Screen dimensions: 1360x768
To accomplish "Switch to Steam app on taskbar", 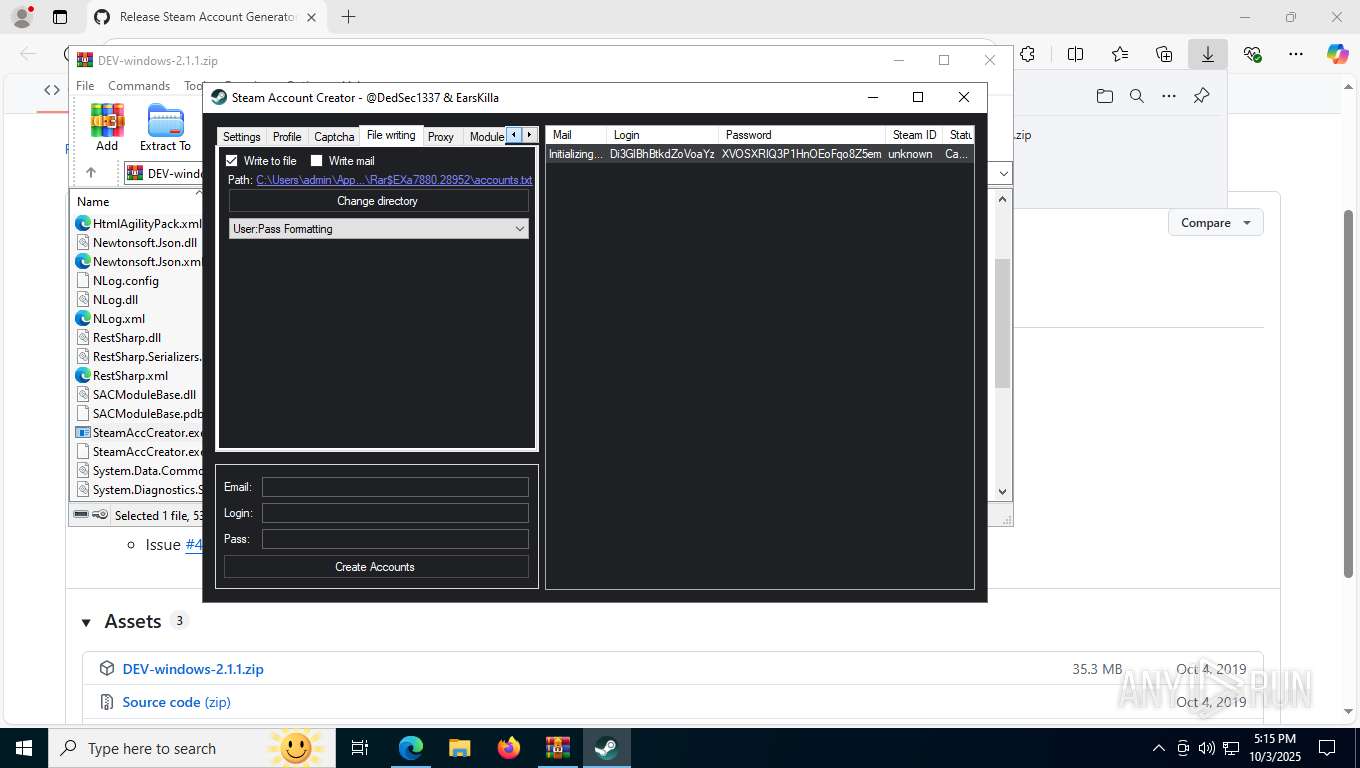I will [607, 748].
